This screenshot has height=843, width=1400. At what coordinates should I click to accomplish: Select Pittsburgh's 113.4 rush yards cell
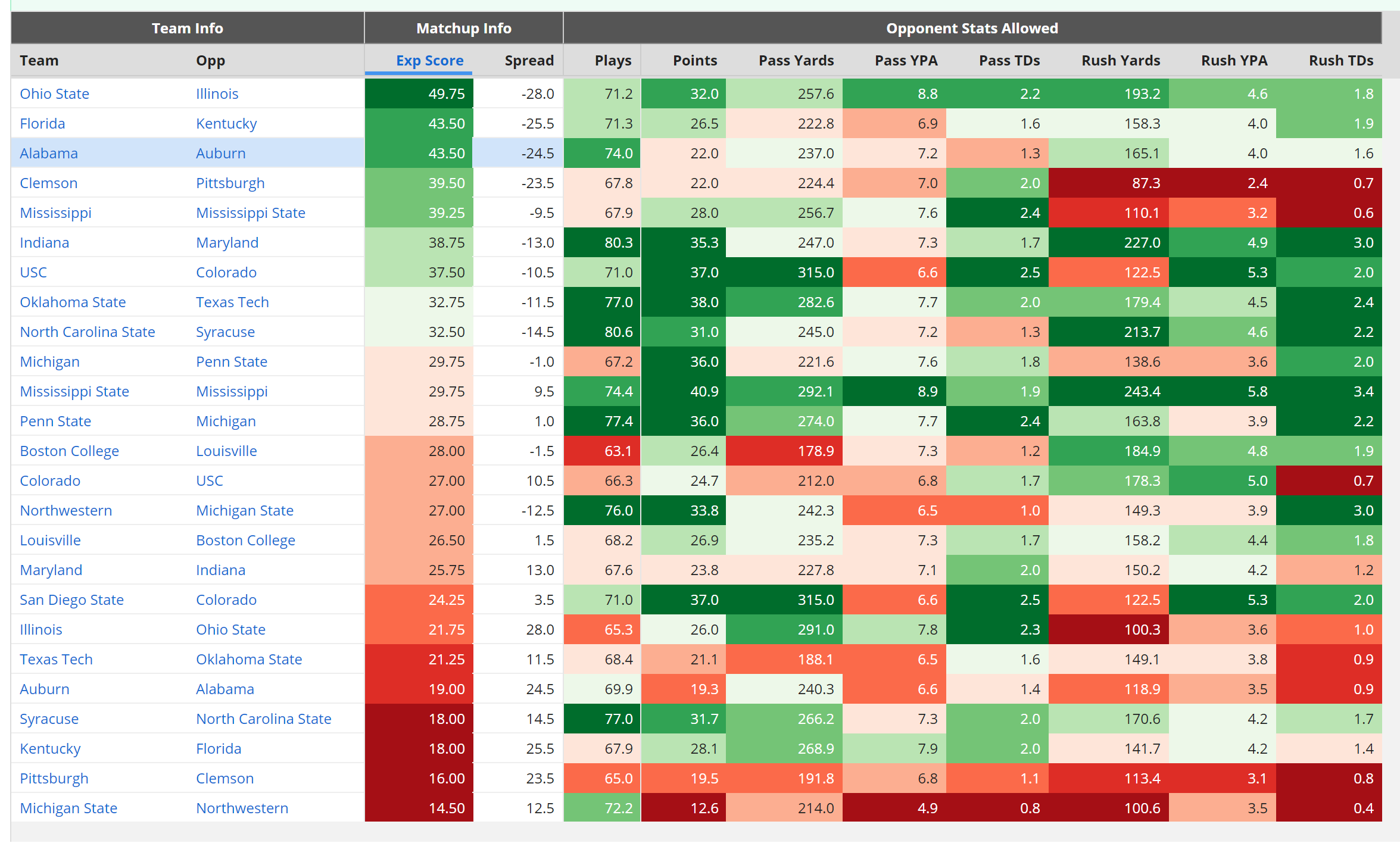pyautogui.click(x=1108, y=778)
